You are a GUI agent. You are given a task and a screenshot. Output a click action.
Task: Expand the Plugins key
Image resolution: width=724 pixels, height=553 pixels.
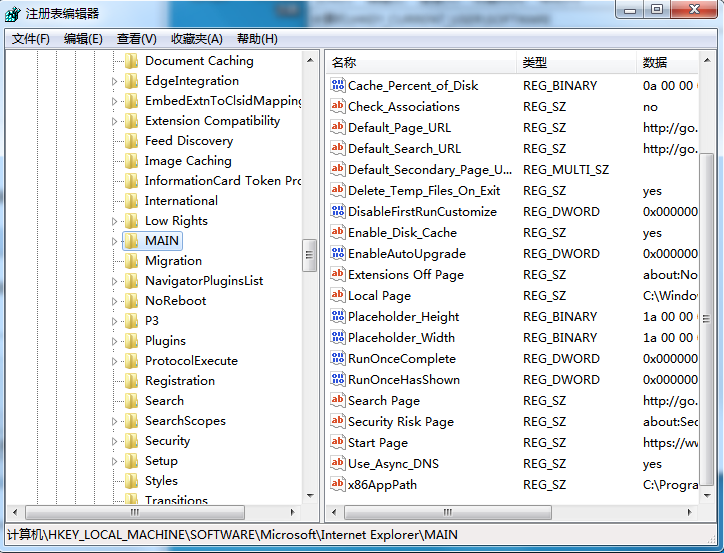pos(115,341)
